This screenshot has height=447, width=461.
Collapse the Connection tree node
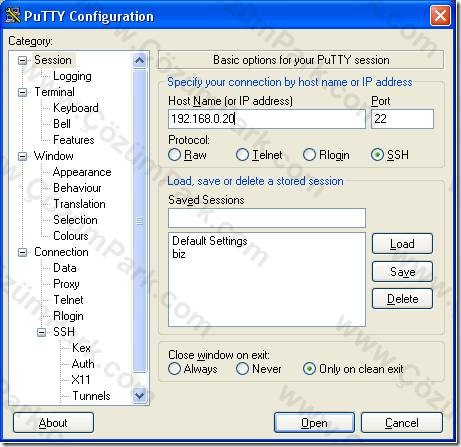click(x=22, y=252)
